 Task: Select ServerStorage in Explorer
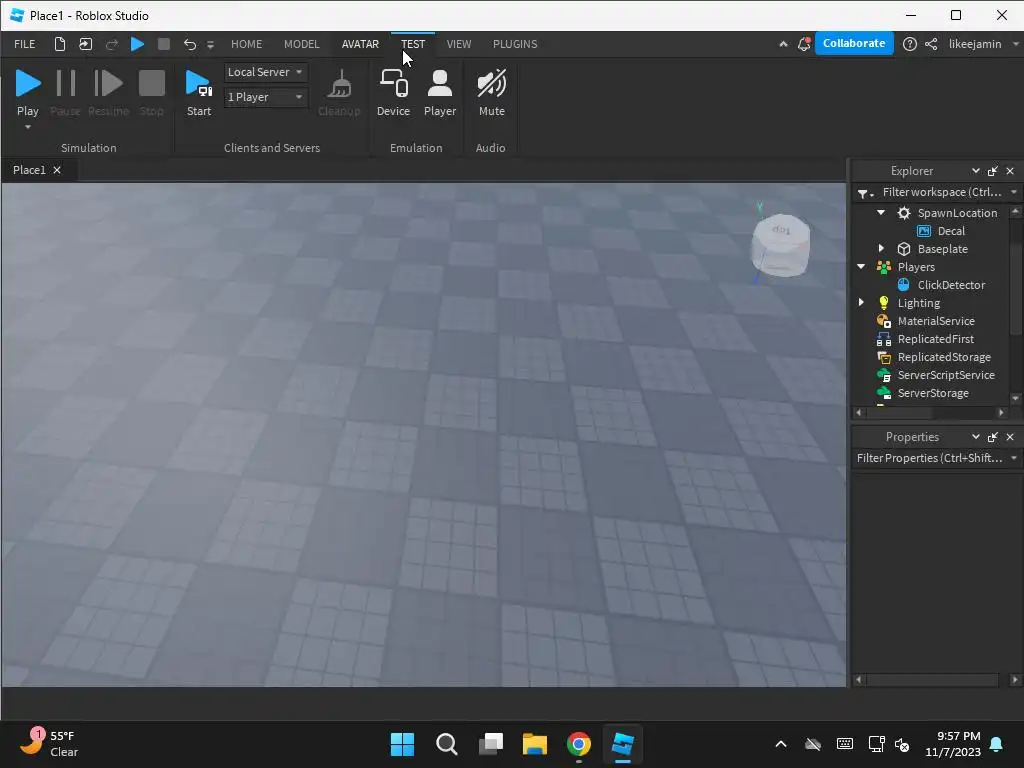pyautogui.click(x=933, y=392)
